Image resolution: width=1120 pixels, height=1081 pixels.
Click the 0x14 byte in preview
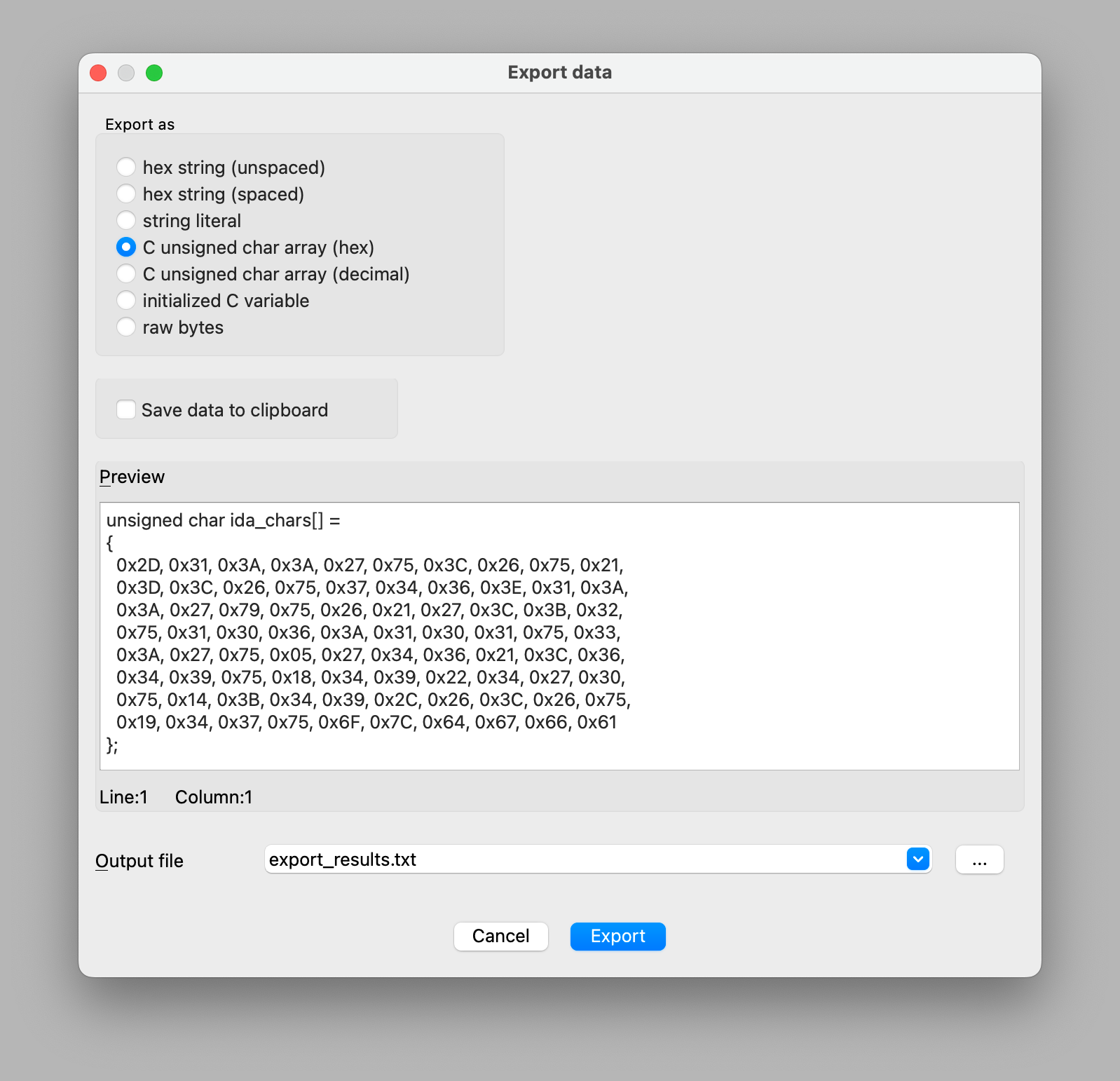pyautogui.click(x=186, y=700)
